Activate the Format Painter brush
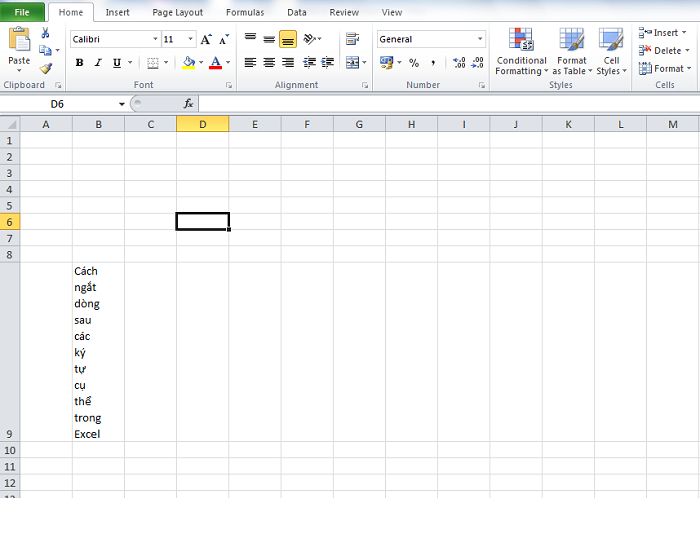Image resolution: width=700 pixels, height=534 pixels. (46, 68)
